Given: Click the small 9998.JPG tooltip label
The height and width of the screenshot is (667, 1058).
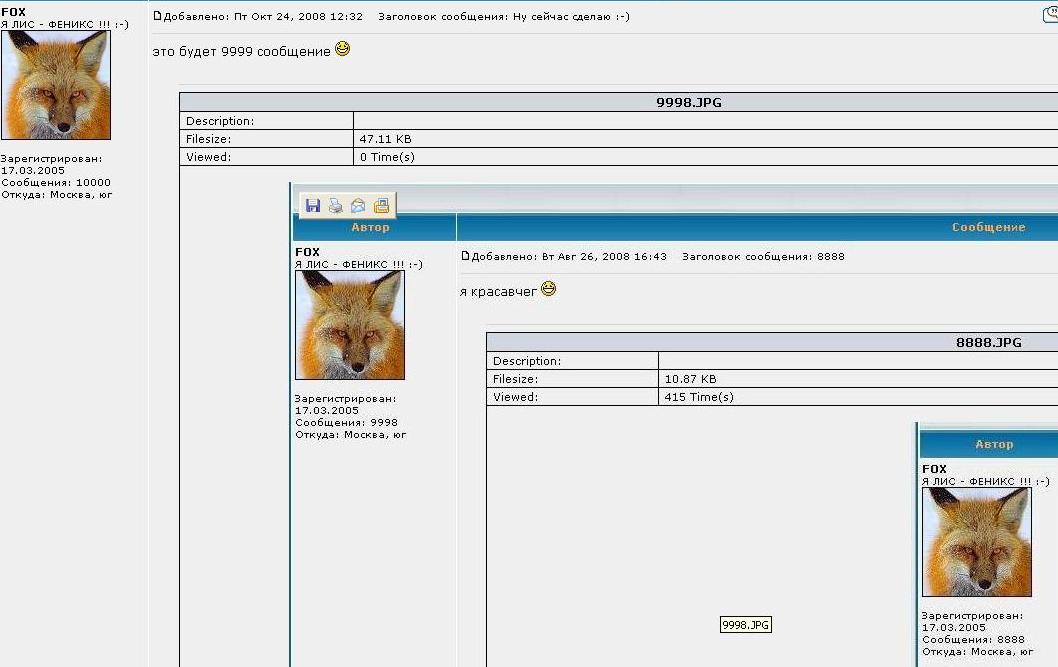Looking at the screenshot, I should tap(746, 625).
